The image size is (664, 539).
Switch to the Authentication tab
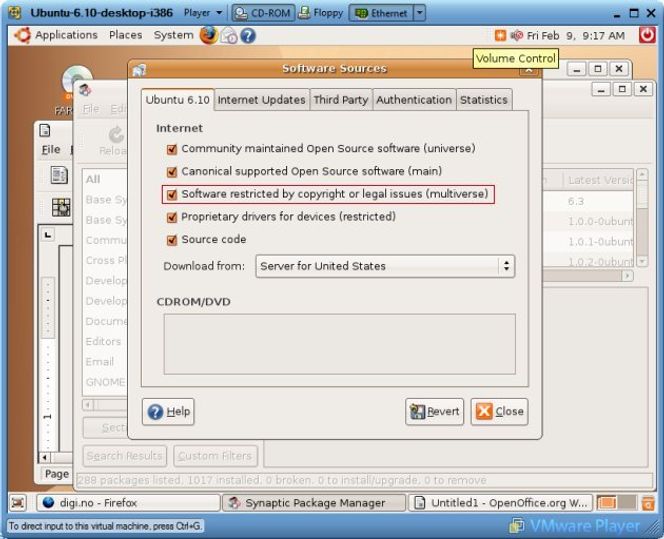(414, 100)
